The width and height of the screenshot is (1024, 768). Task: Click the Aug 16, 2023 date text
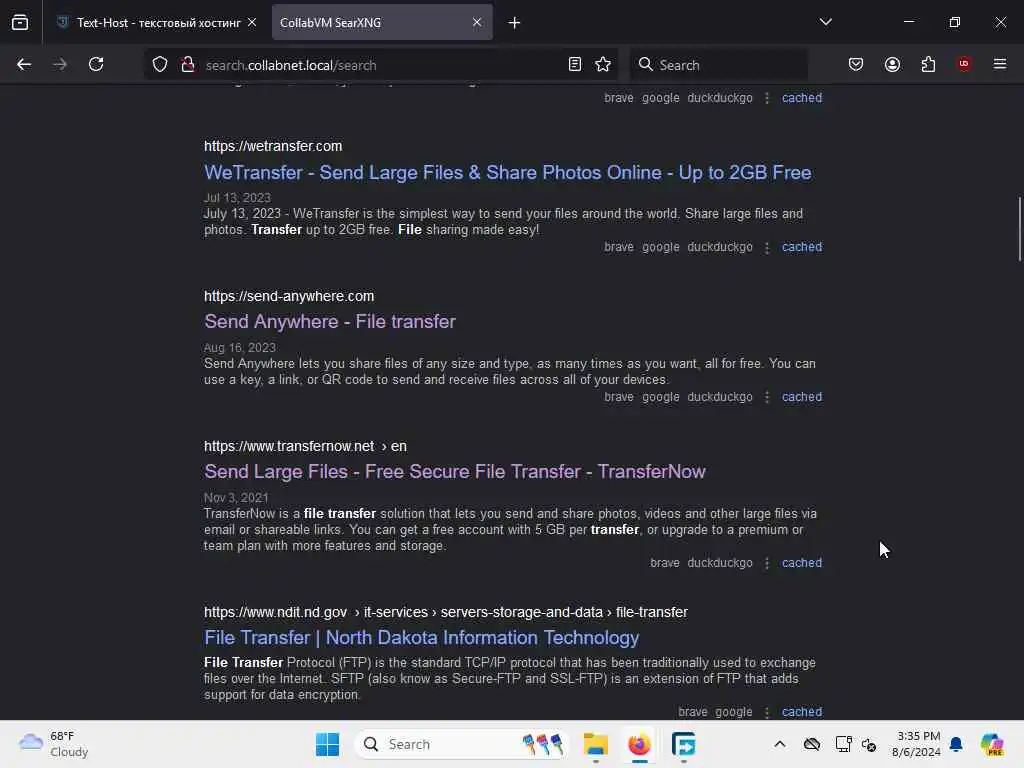[x=240, y=347]
